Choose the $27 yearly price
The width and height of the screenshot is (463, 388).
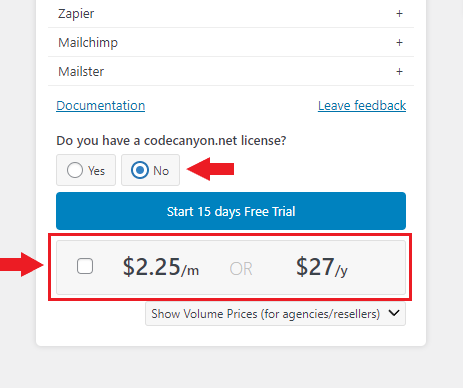click(x=322, y=267)
